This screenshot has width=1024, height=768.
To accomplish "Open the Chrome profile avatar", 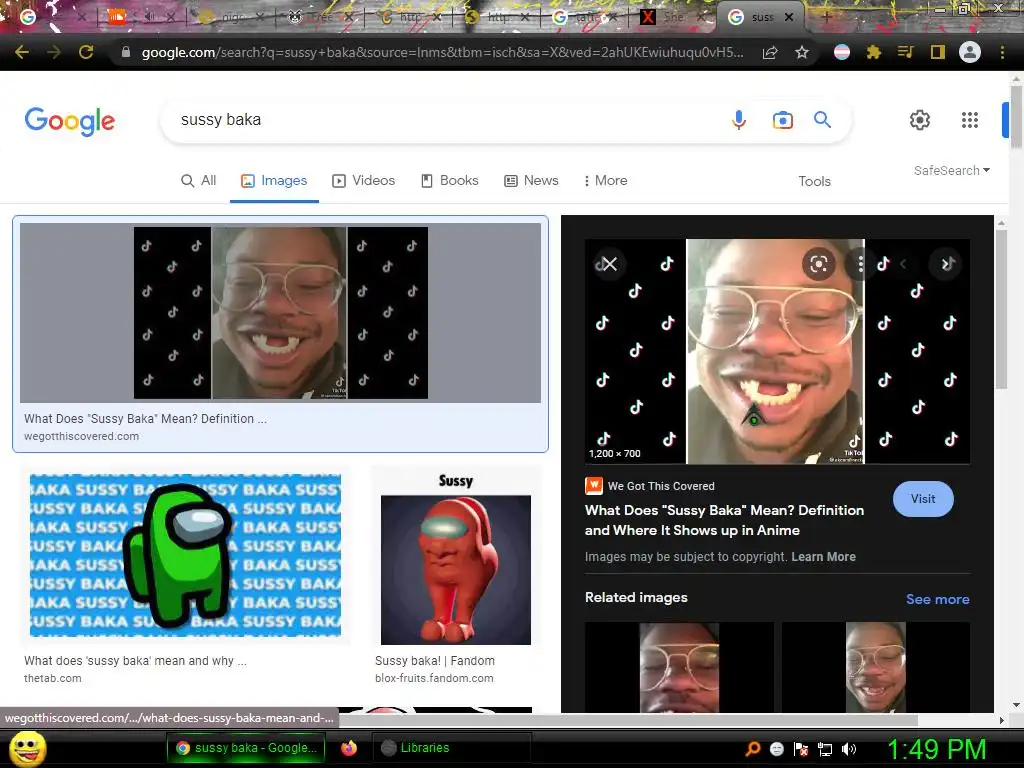I will click(x=970, y=52).
